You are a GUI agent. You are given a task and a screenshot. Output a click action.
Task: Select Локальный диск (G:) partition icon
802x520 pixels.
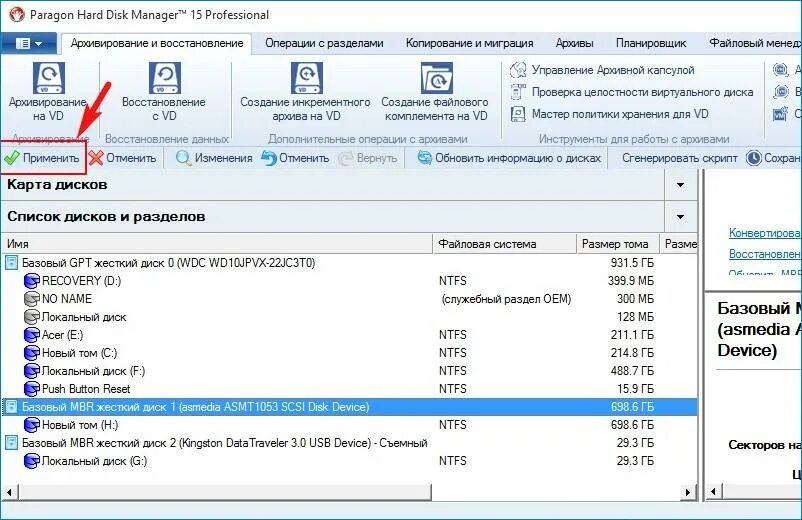31,461
